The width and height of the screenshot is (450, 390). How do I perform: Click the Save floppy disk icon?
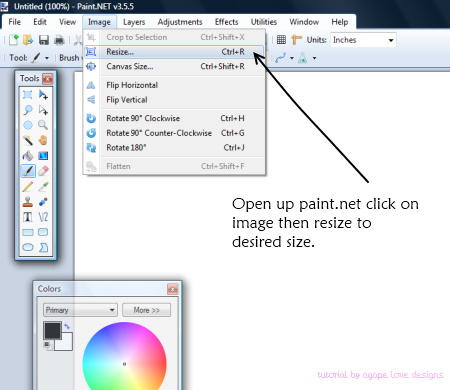click(x=44, y=40)
